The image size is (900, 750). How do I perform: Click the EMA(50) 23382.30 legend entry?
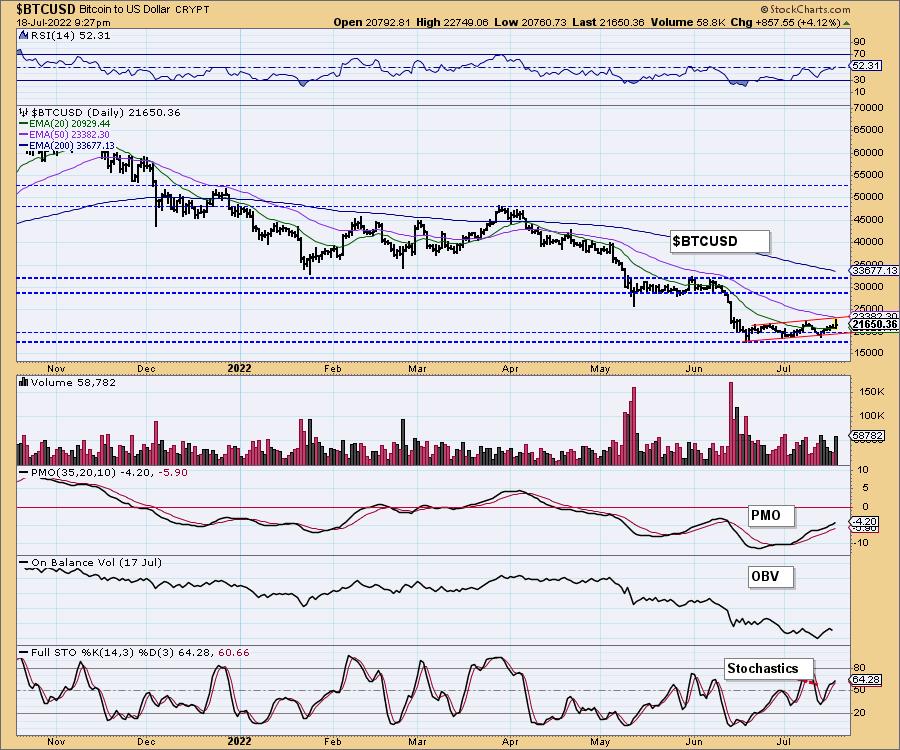click(x=69, y=134)
